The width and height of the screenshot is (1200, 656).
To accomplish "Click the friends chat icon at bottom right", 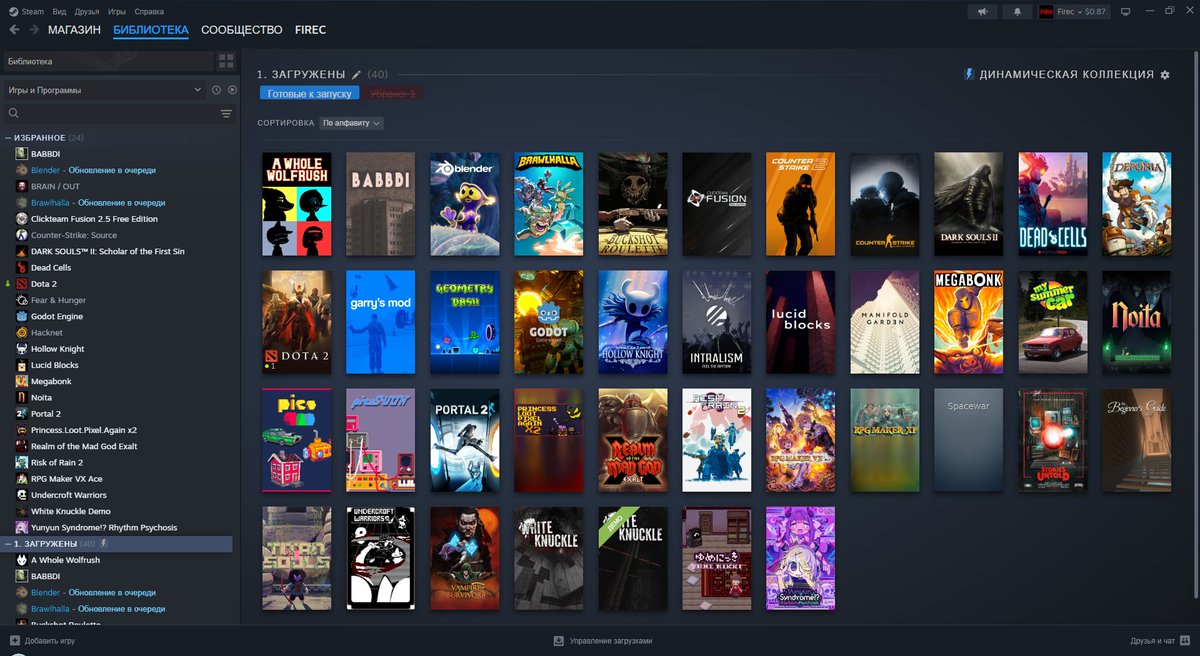I will (1185, 640).
